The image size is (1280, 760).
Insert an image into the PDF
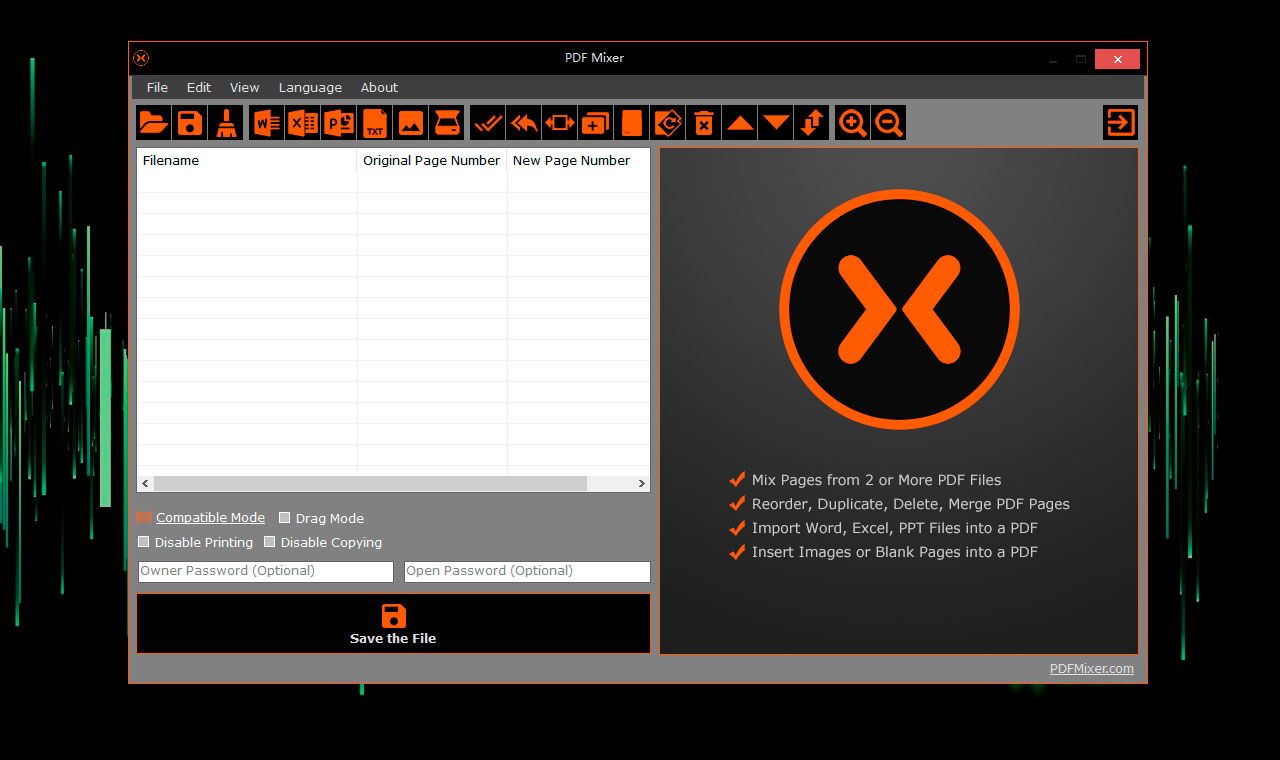click(x=412, y=122)
